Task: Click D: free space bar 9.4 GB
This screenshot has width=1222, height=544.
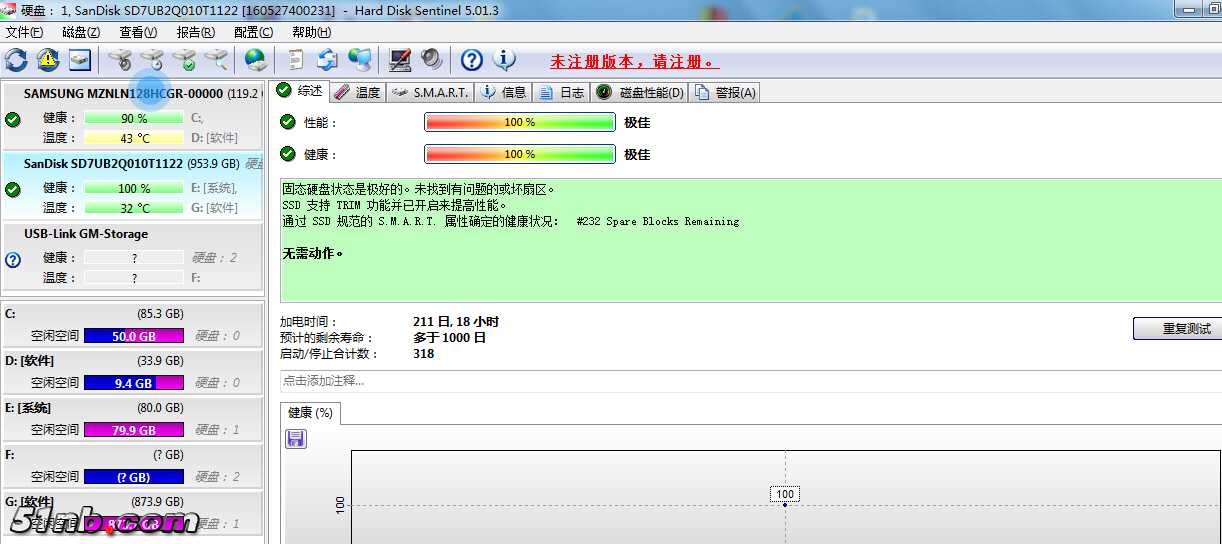Action: (x=134, y=383)
